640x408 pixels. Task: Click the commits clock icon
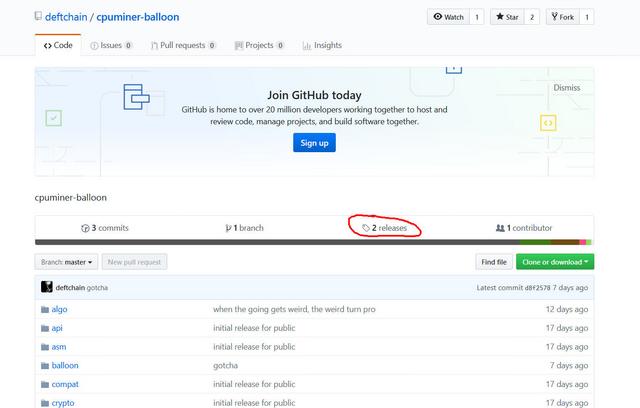coord(85,228)
